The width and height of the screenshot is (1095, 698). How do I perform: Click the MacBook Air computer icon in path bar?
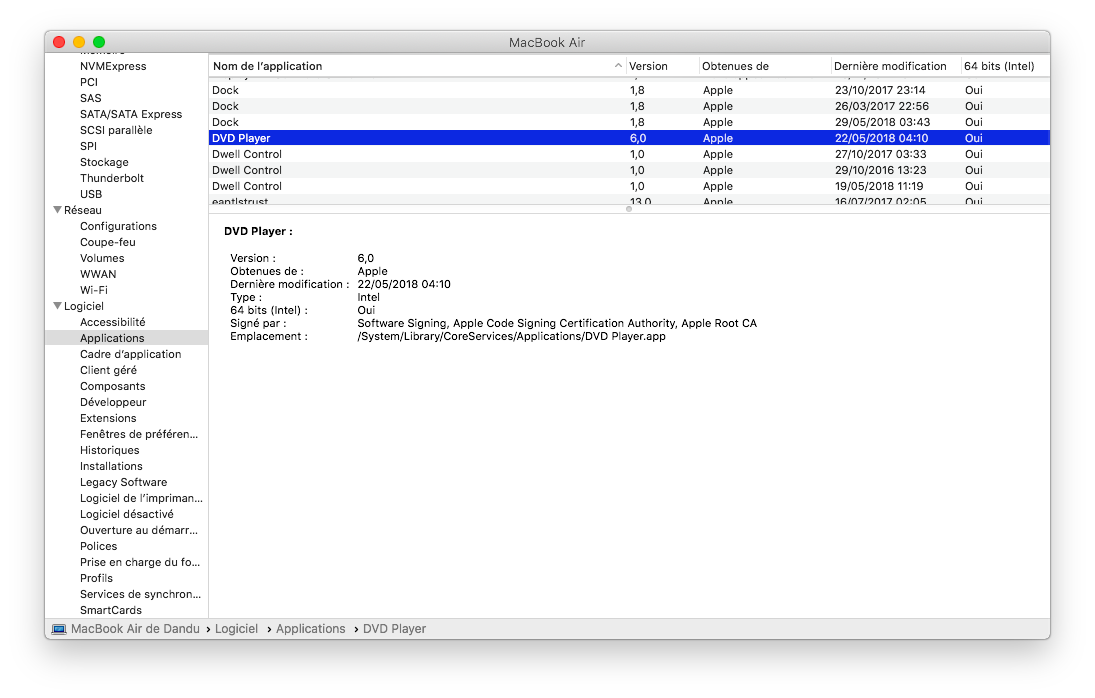coord(59,629)
